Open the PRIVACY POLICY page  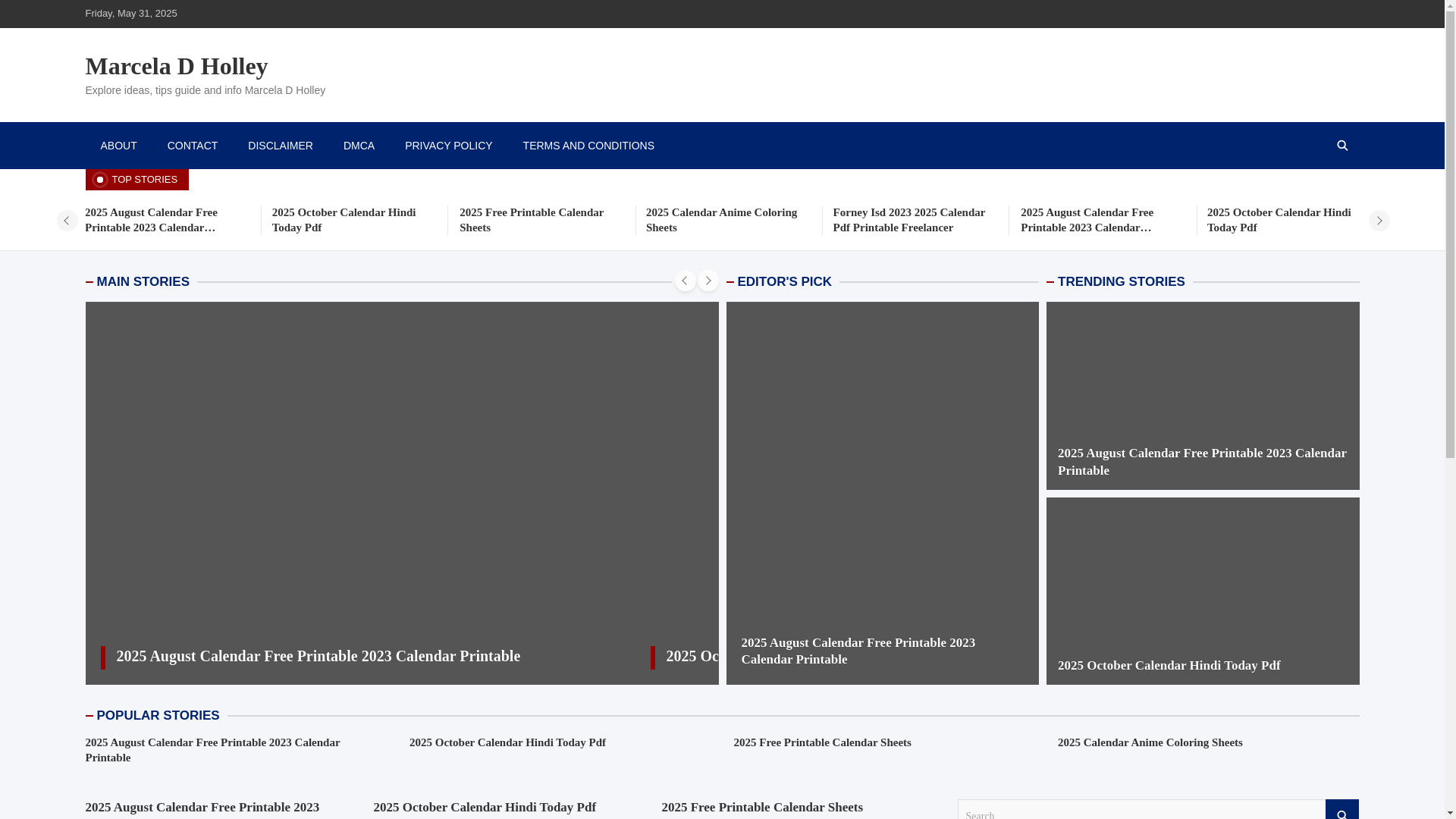448,146
